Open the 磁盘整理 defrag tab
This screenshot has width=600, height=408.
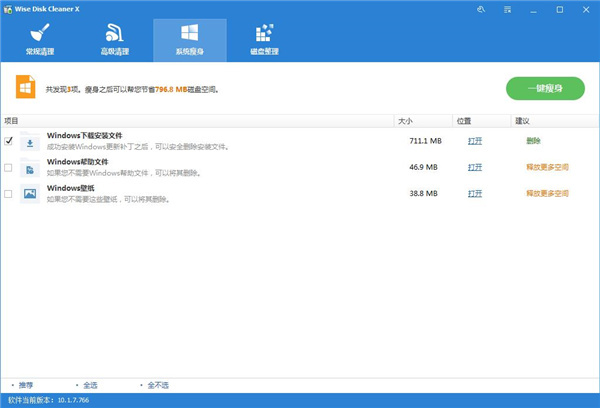coord(264,40)
